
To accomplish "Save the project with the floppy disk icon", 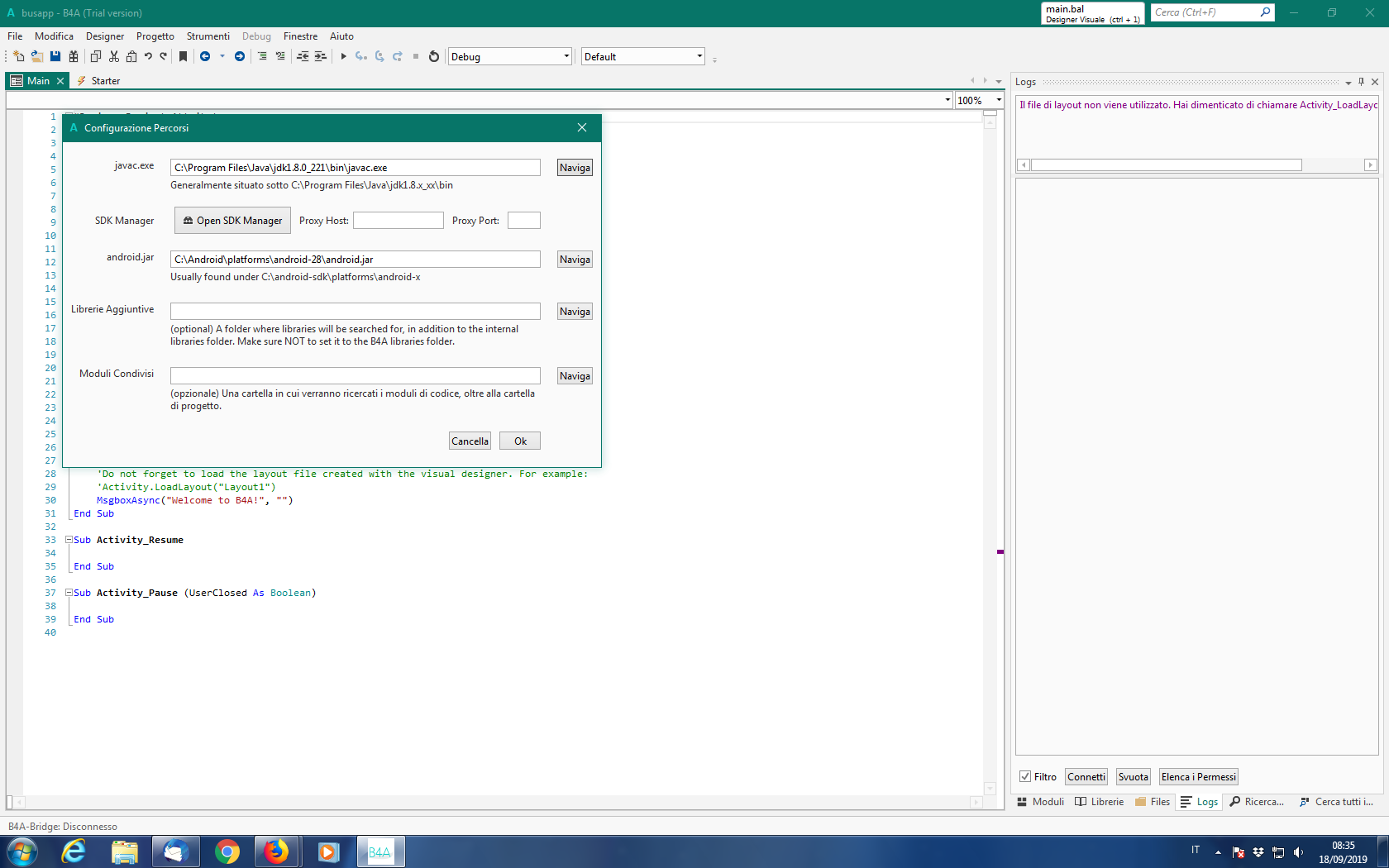I will (x=55, y=56).
